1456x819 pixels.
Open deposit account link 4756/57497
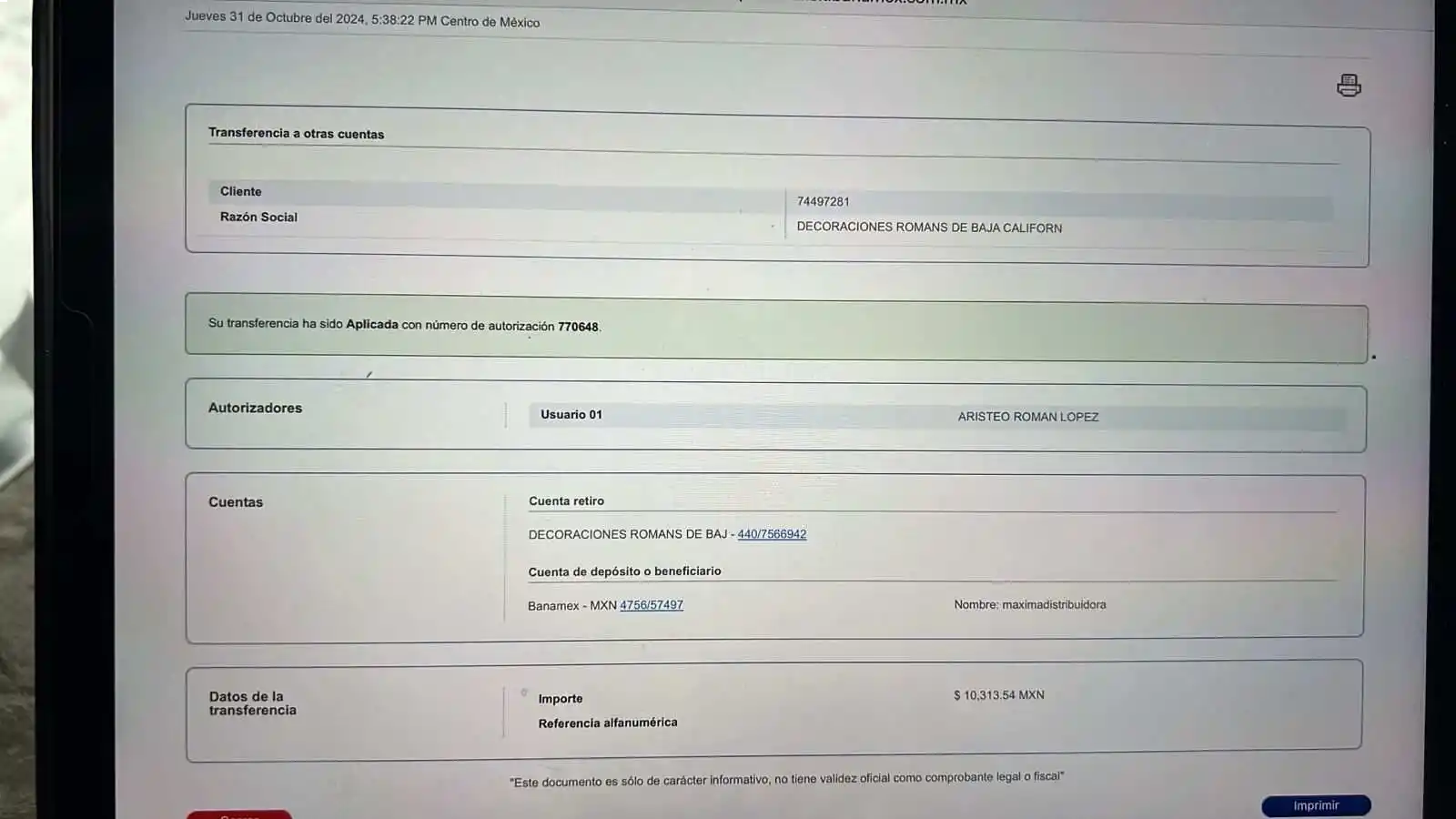click(651, 605)
